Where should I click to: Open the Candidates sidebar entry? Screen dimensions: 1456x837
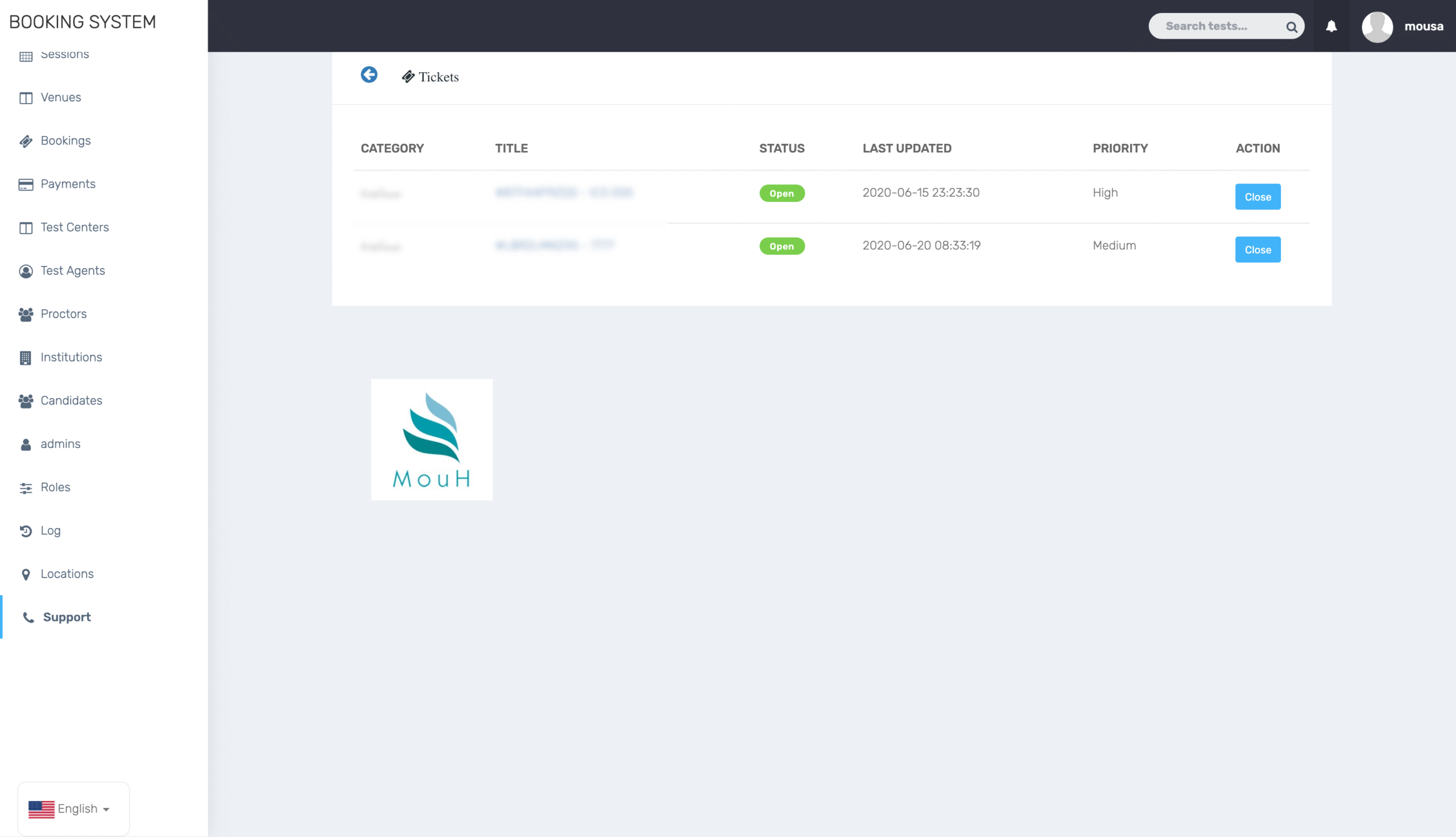[71, 401]
